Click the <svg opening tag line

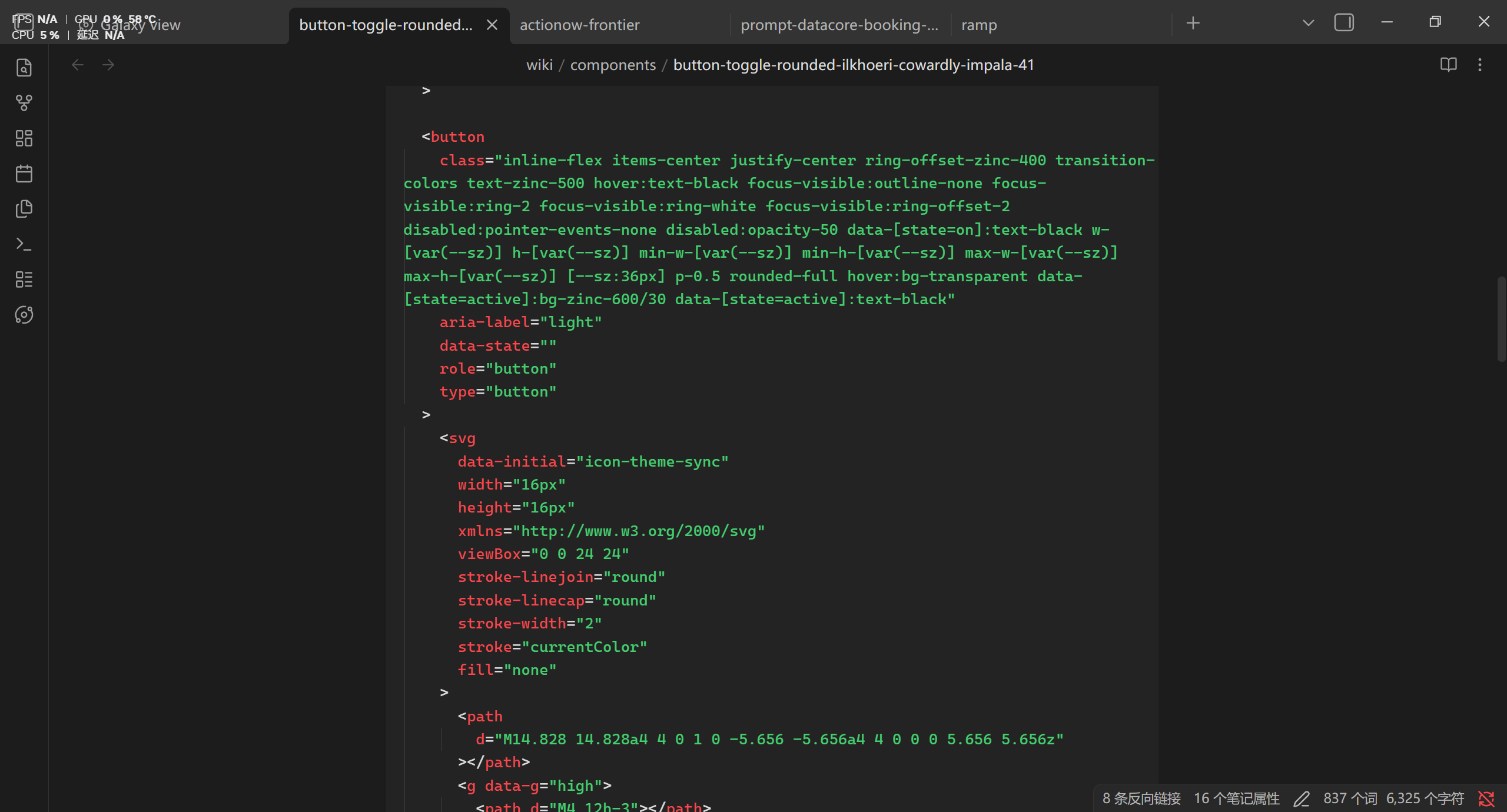(x=457, y=438)
